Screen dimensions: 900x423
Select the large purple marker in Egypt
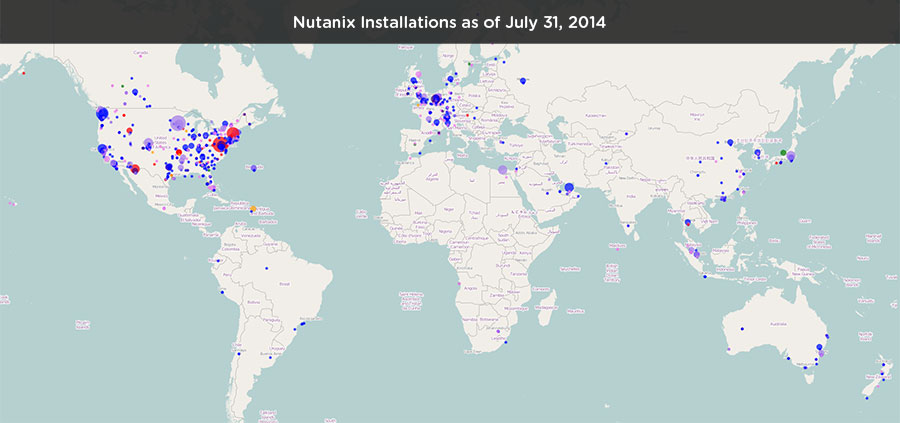coord(502,170)
